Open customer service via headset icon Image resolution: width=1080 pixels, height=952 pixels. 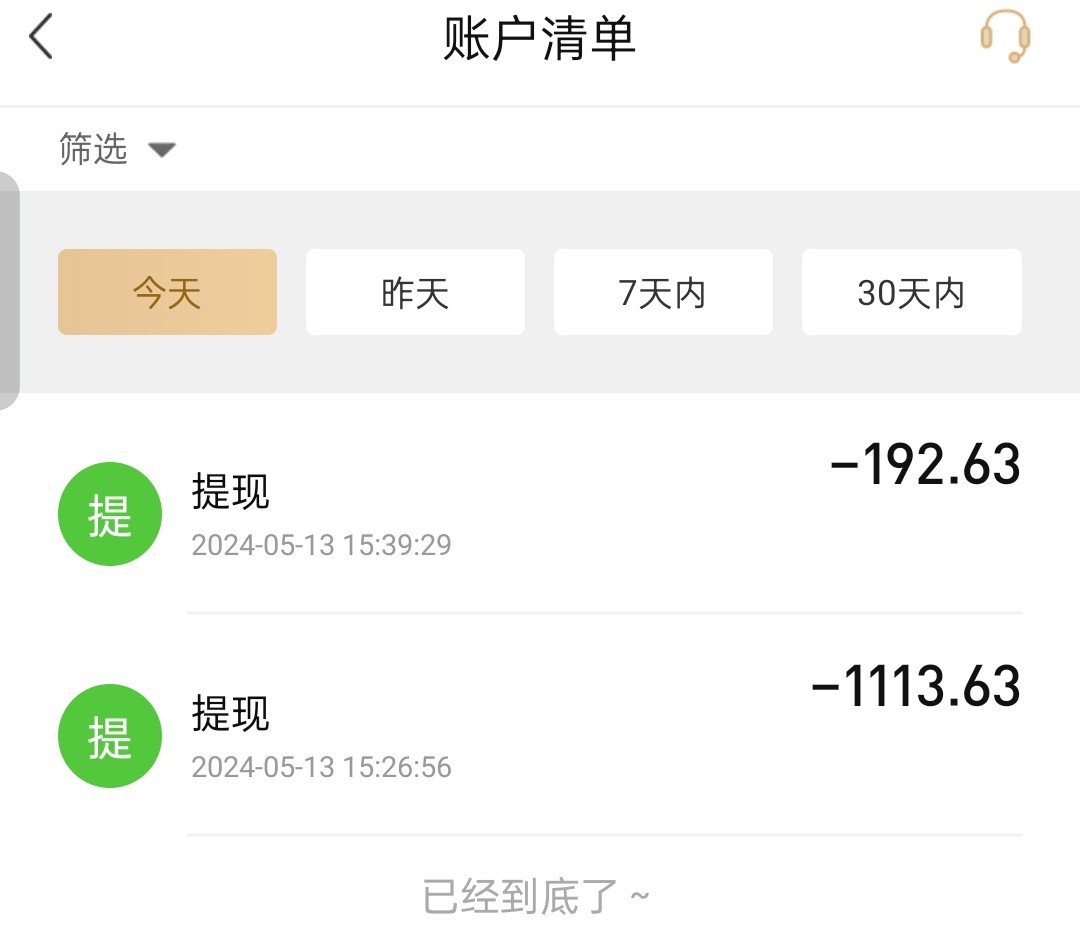coord(1005,37)
